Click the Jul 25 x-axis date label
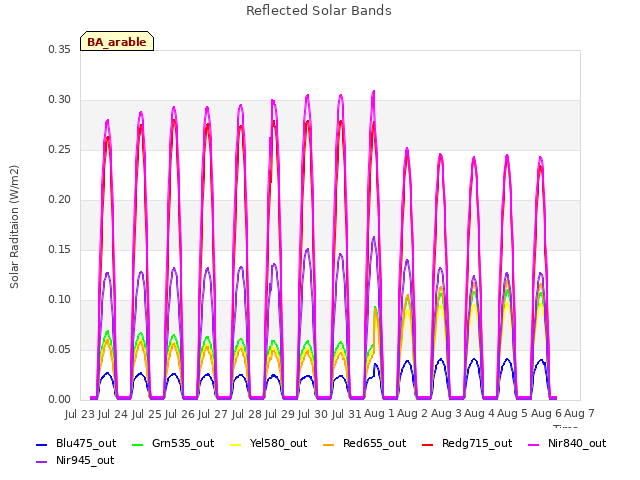 pyautogui.click(x=147, y=414)
